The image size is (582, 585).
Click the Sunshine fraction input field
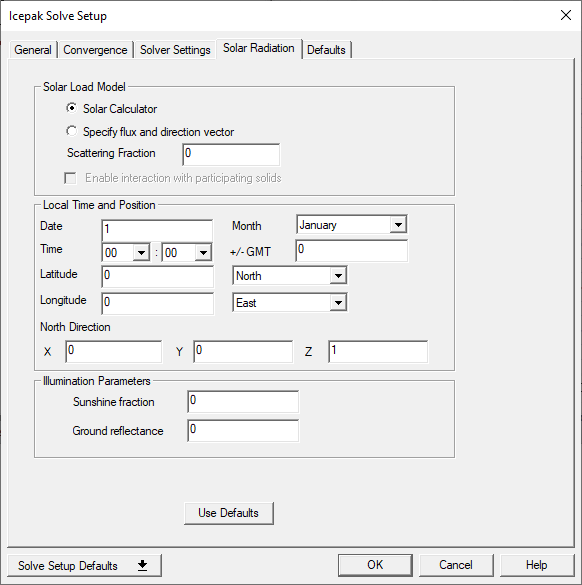point(243,402)
